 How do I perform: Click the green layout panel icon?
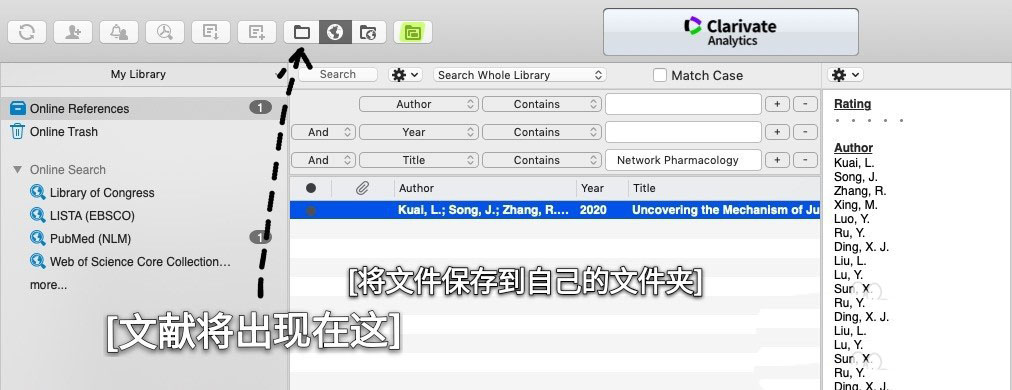pyautogui.click(x=413, y=32)
